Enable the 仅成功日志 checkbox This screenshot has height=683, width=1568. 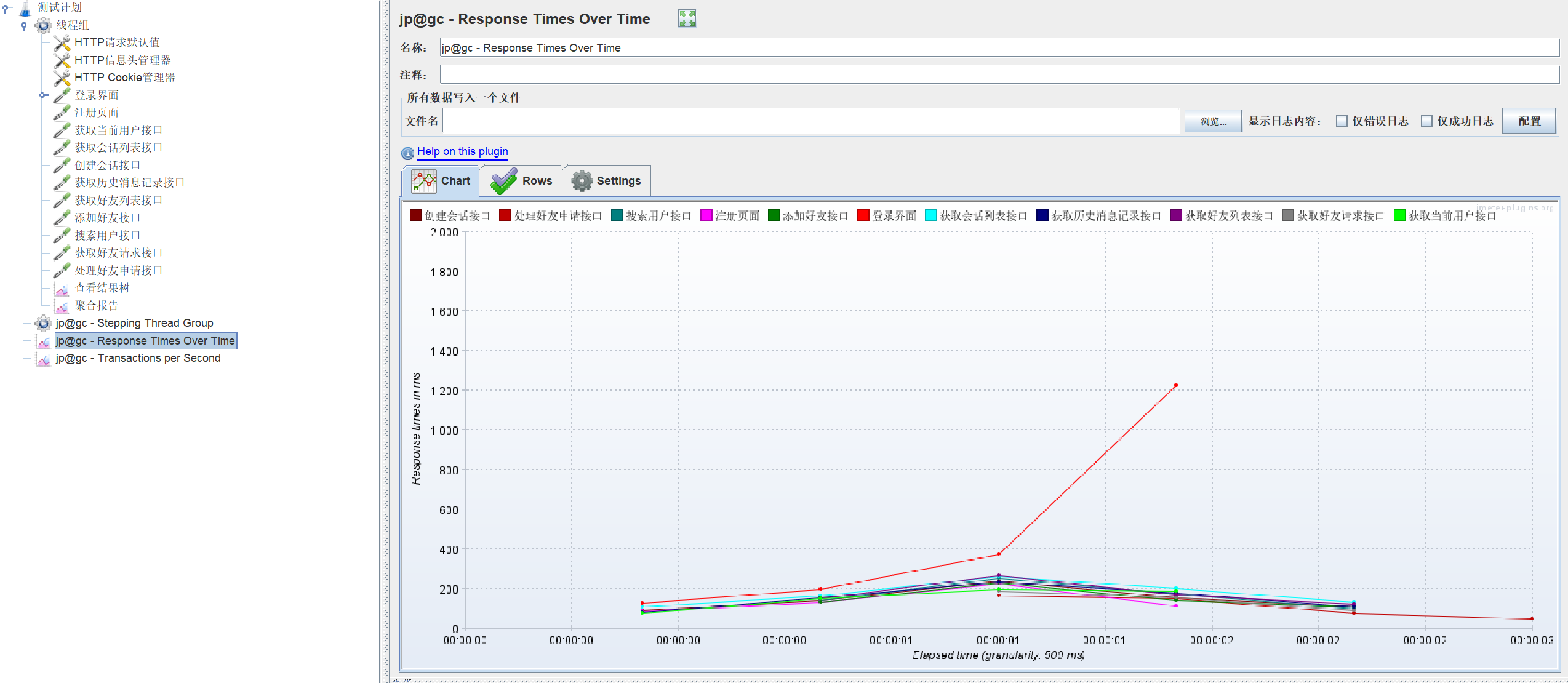1426,121
